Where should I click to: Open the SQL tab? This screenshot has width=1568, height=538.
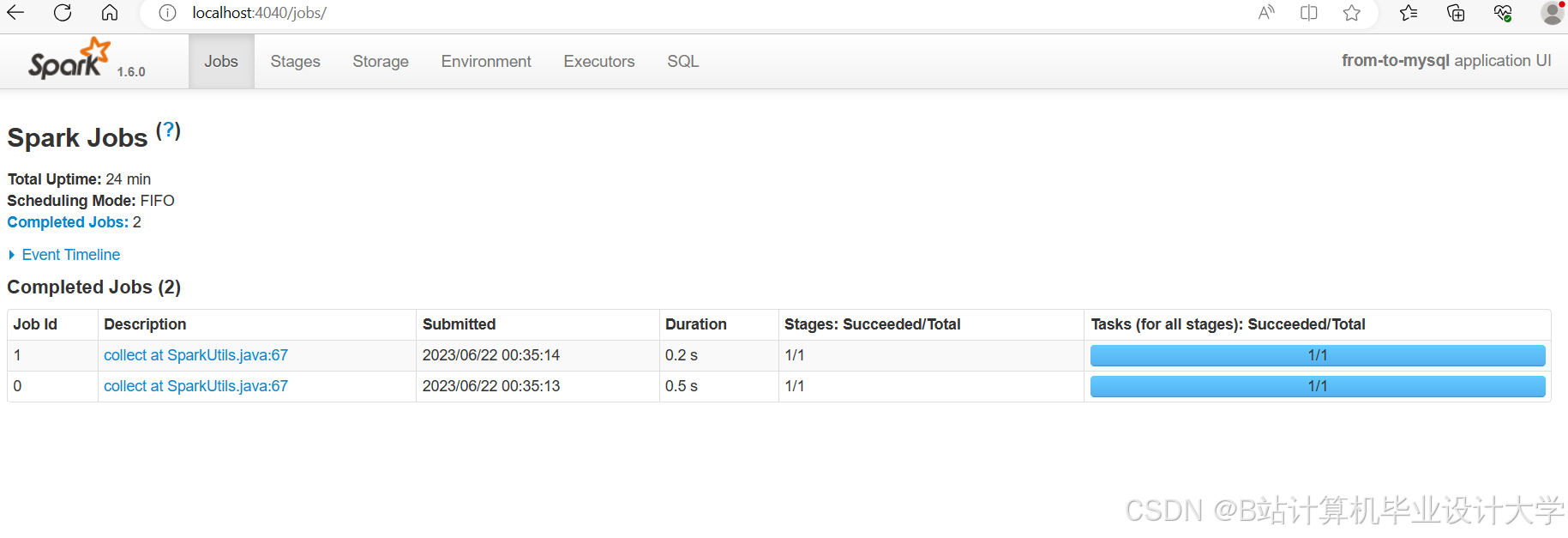683,62
